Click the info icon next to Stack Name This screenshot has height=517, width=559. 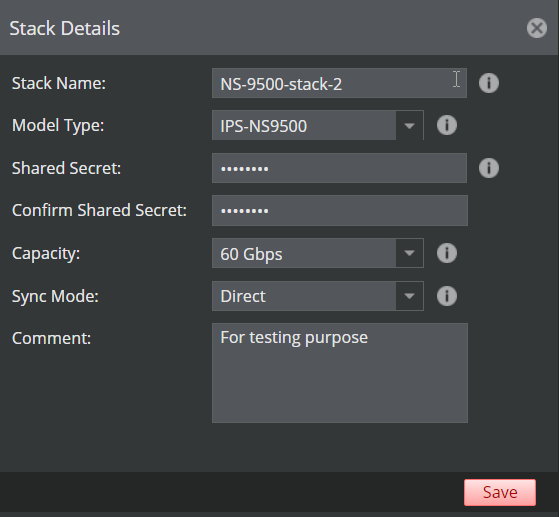coord(489,83)
